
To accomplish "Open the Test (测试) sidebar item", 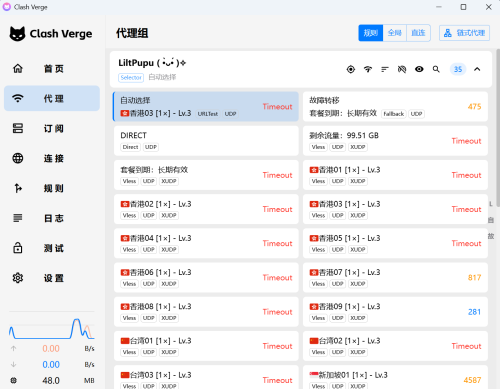I will [52, 248].
